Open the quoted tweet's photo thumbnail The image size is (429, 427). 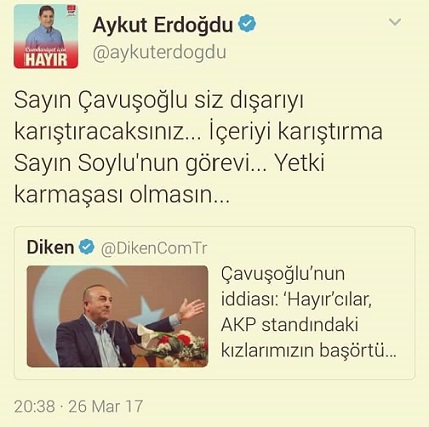coord(117,316)
